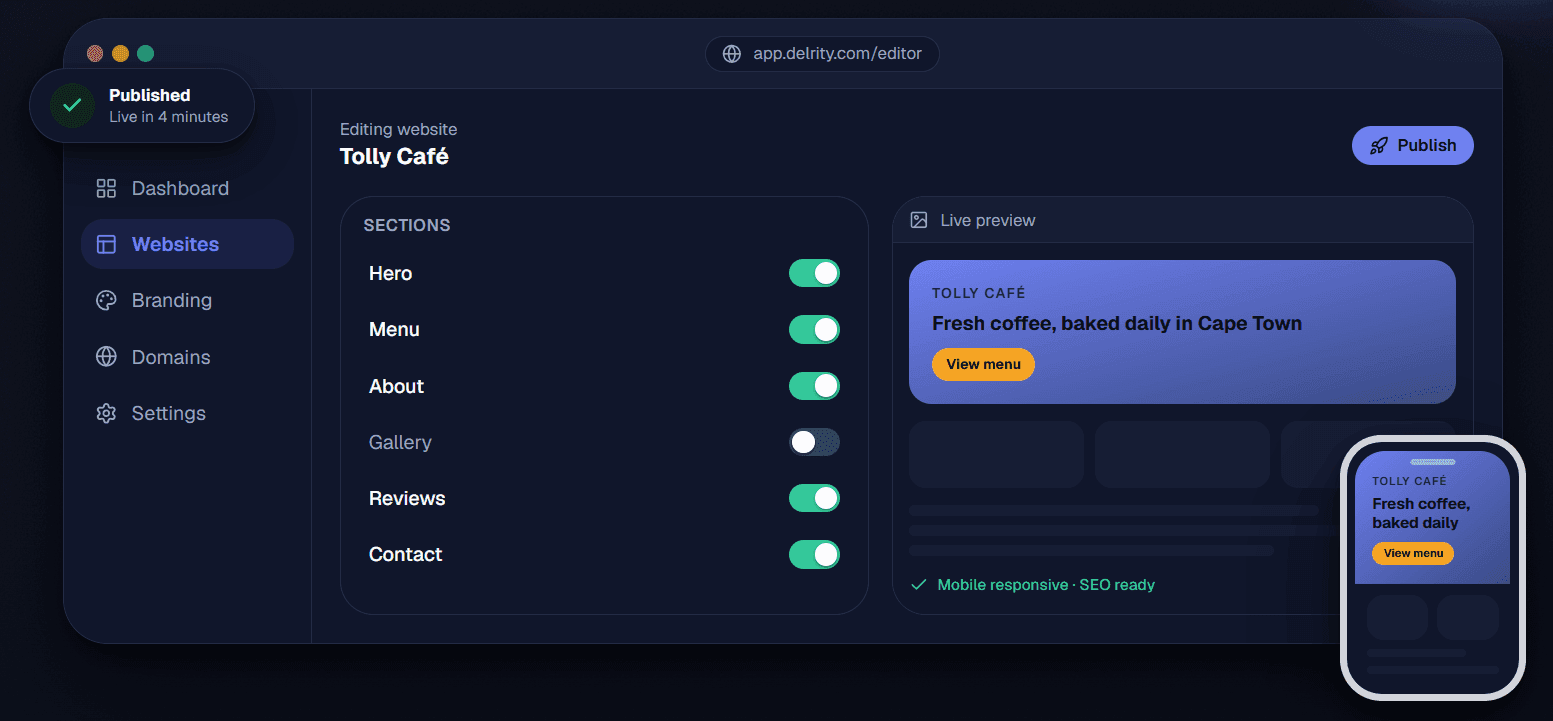Click the Publish button
Image resolution: width=1553 pixels, height=721 pixels.
(x=1412, y=145)
